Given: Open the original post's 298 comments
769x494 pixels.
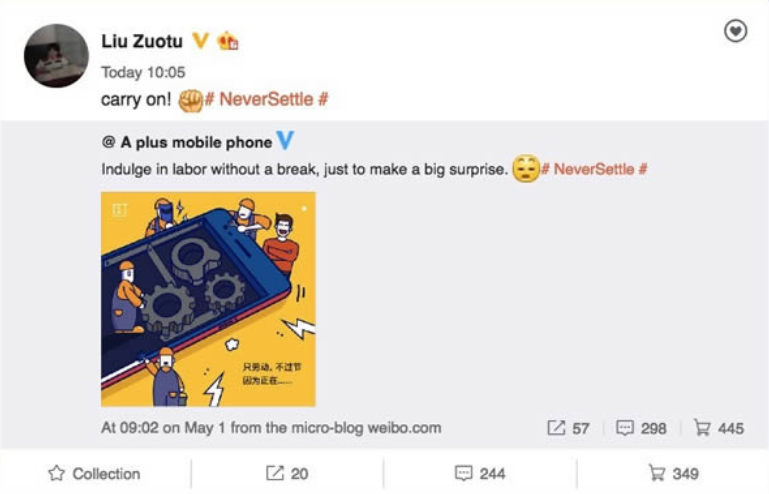Looking at the screenshot, I should [x=641, y=428].
